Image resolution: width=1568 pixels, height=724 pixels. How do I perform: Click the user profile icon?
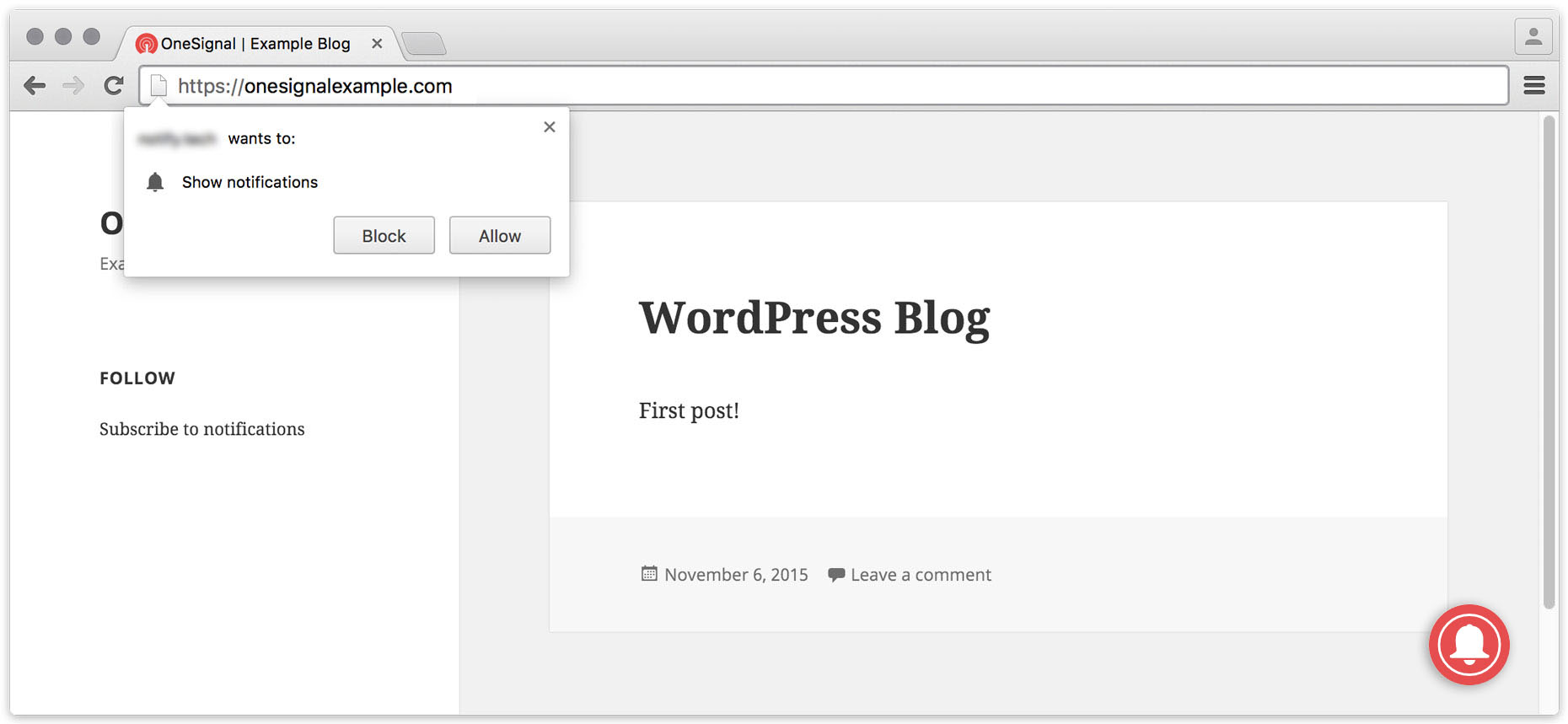pos(1533,37)
